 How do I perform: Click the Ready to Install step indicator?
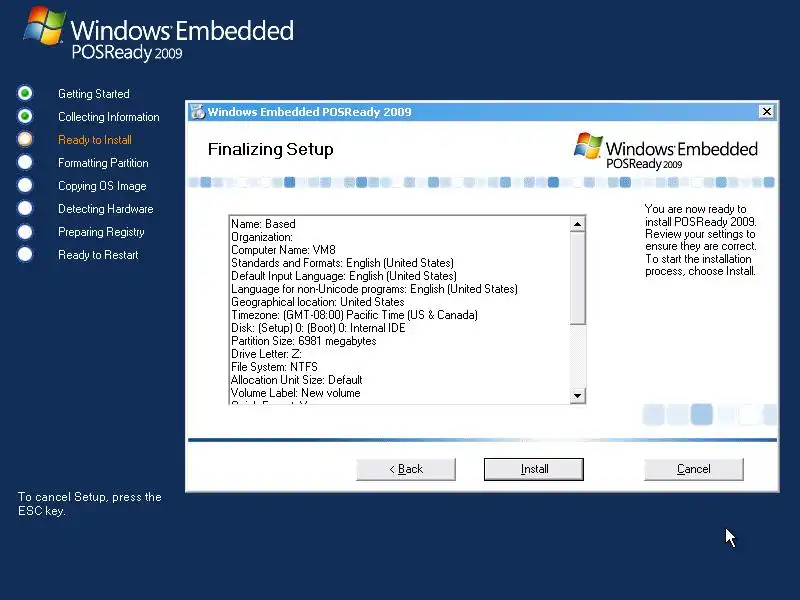click(25, 139)
